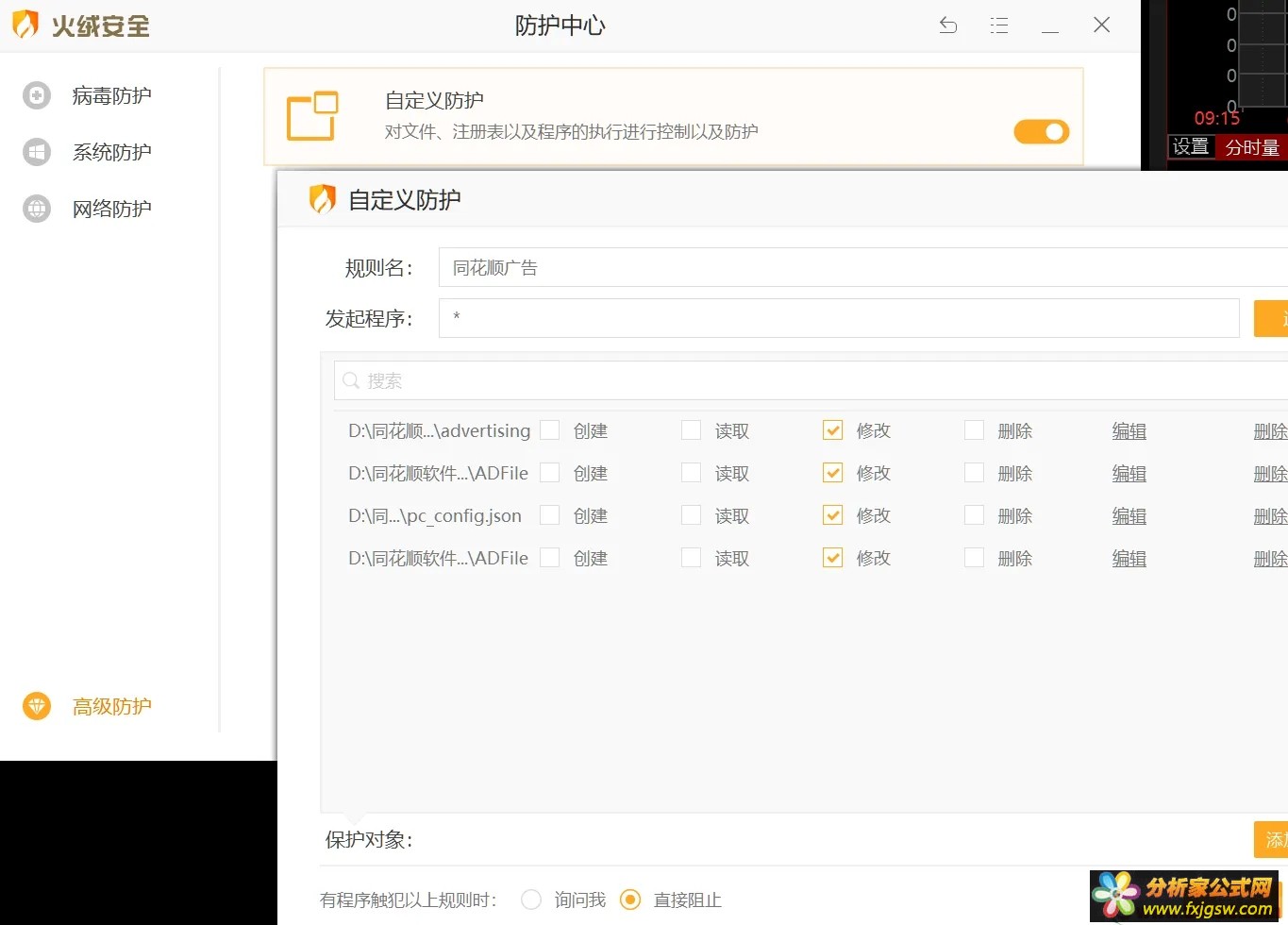The width and height of the screenshot is (1288, 925).
Task: Check 读取 for the pc_config.json row
Action: point(692,515)
